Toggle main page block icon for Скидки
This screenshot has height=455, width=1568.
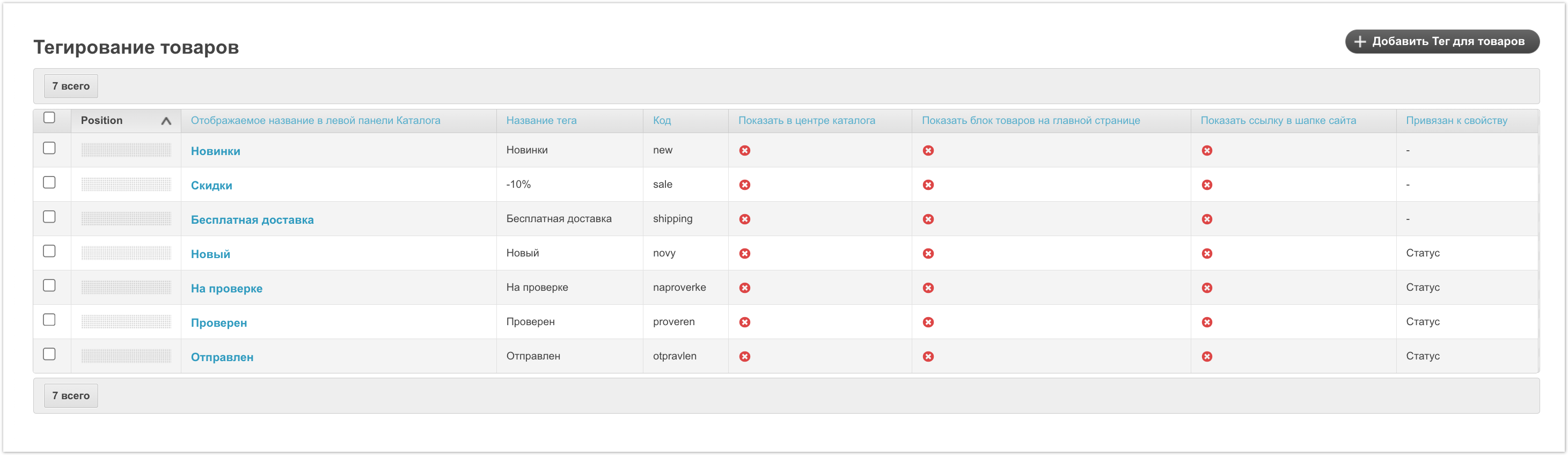click(928, 185)
